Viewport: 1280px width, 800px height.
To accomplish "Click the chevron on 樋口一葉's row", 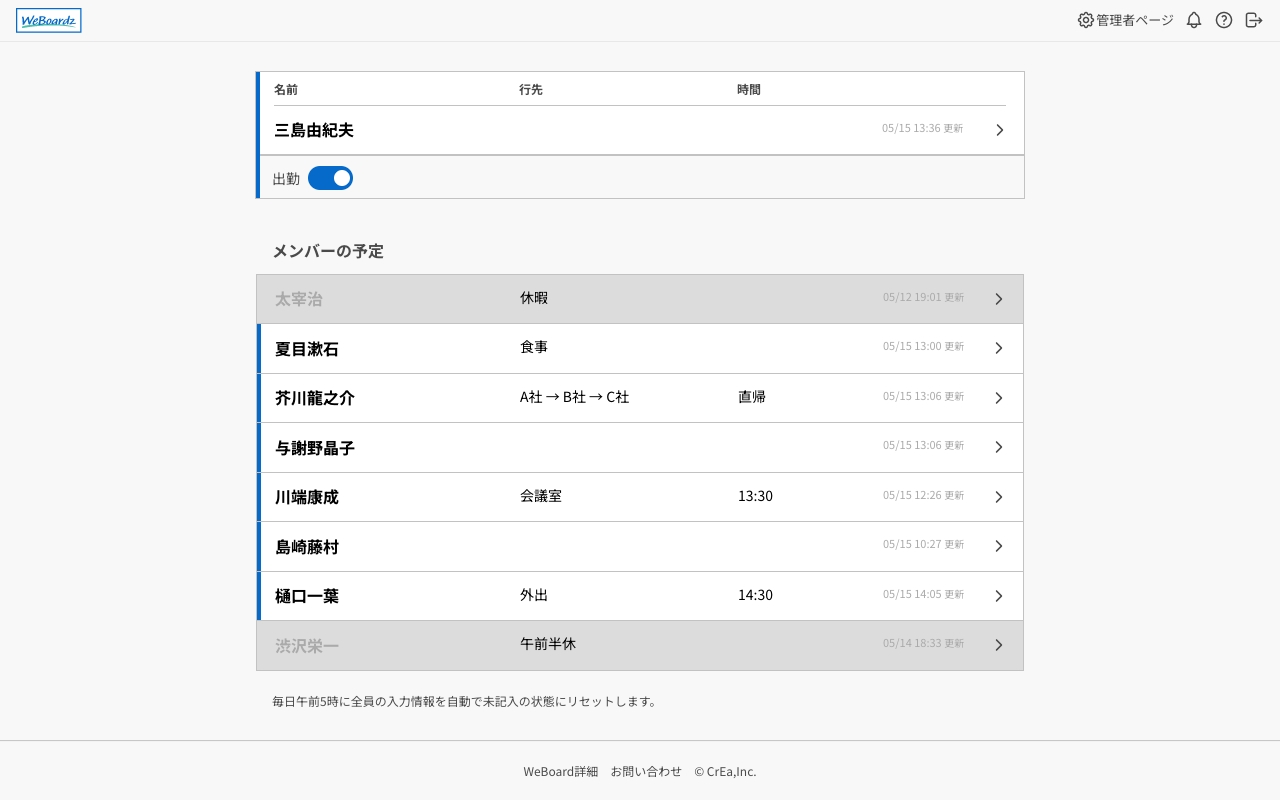I will (x=998, y=596).
